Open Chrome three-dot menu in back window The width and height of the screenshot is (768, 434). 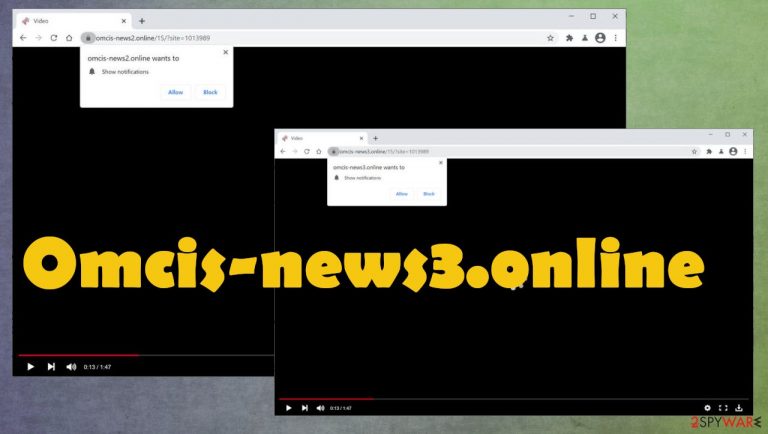pyautogui.click(x=616, y=38)
